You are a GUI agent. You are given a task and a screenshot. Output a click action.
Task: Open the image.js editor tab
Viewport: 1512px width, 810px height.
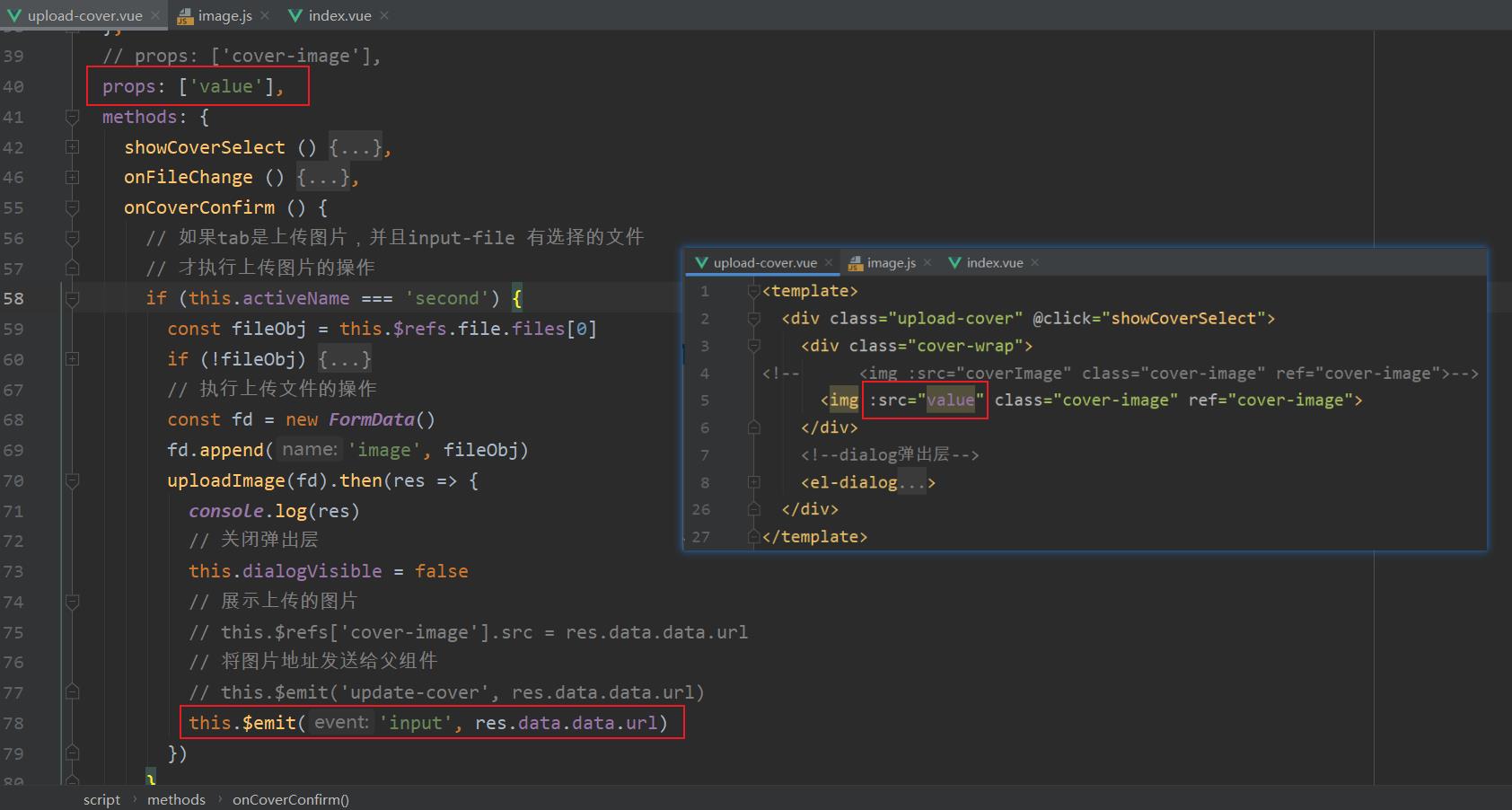click(x=224, y=15)
